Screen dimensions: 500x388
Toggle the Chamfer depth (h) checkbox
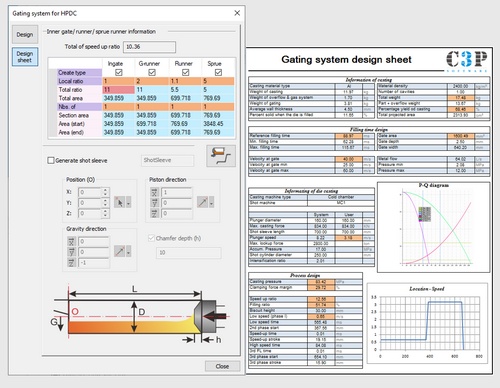tap(151, 238)
